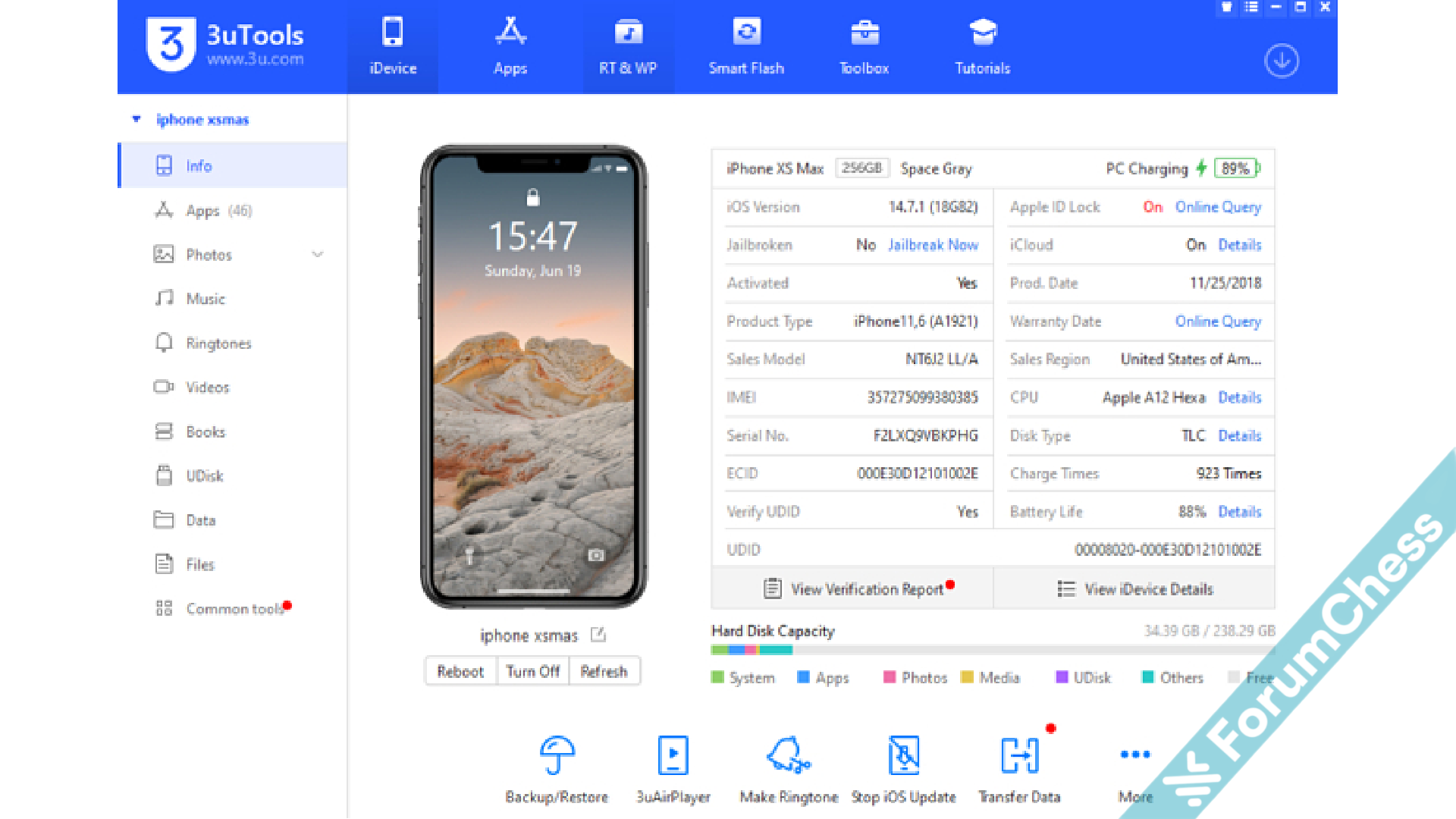Open the download manager arrow icon
Screen dimensions: 1456x819
pos(1282,61)
